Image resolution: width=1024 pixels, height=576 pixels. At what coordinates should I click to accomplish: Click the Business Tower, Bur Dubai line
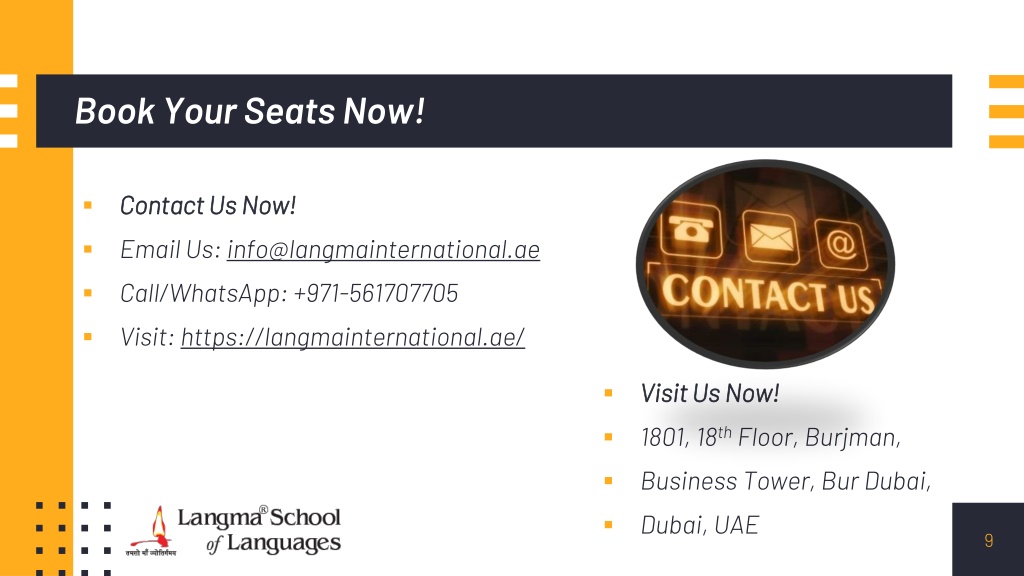click(x=786, y=481)
